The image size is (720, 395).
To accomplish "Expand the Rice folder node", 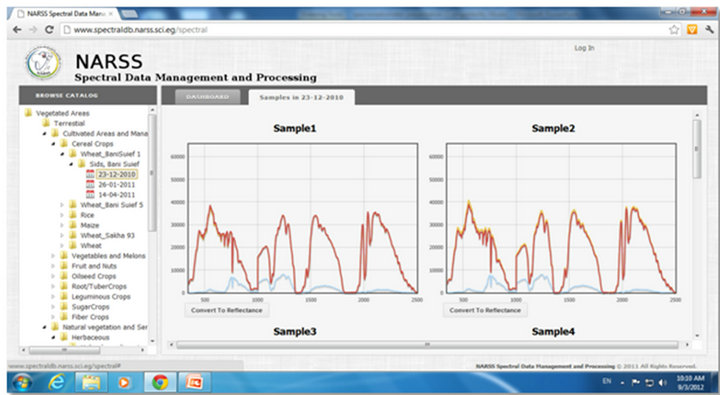I will pos(62,214).
